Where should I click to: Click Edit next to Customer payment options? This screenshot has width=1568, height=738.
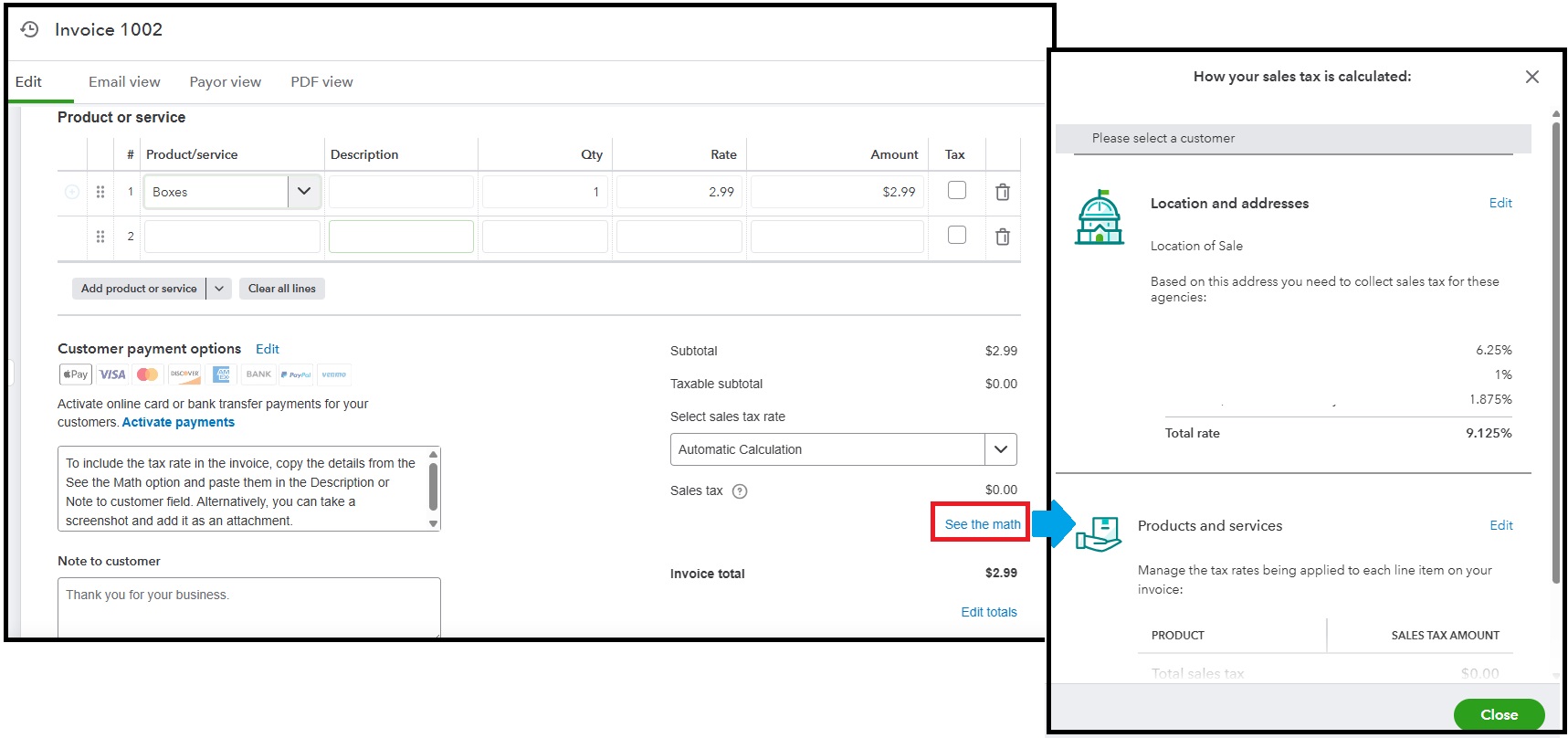coord(268,349)
